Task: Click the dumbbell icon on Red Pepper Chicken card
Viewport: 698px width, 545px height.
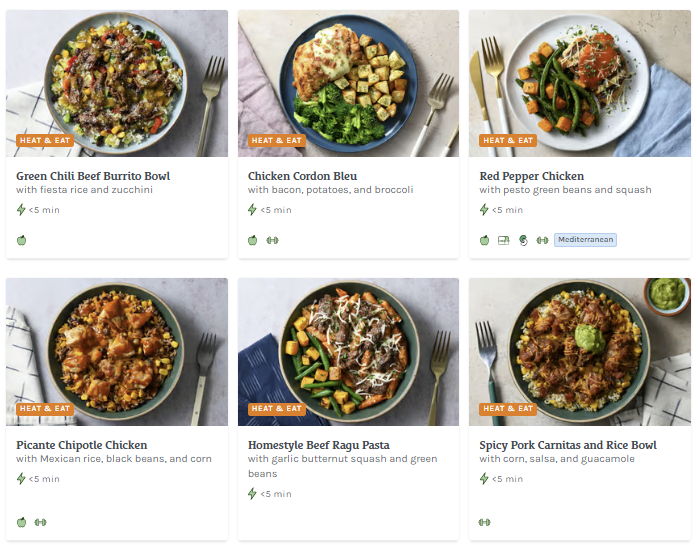Action: tap(542, 240)
